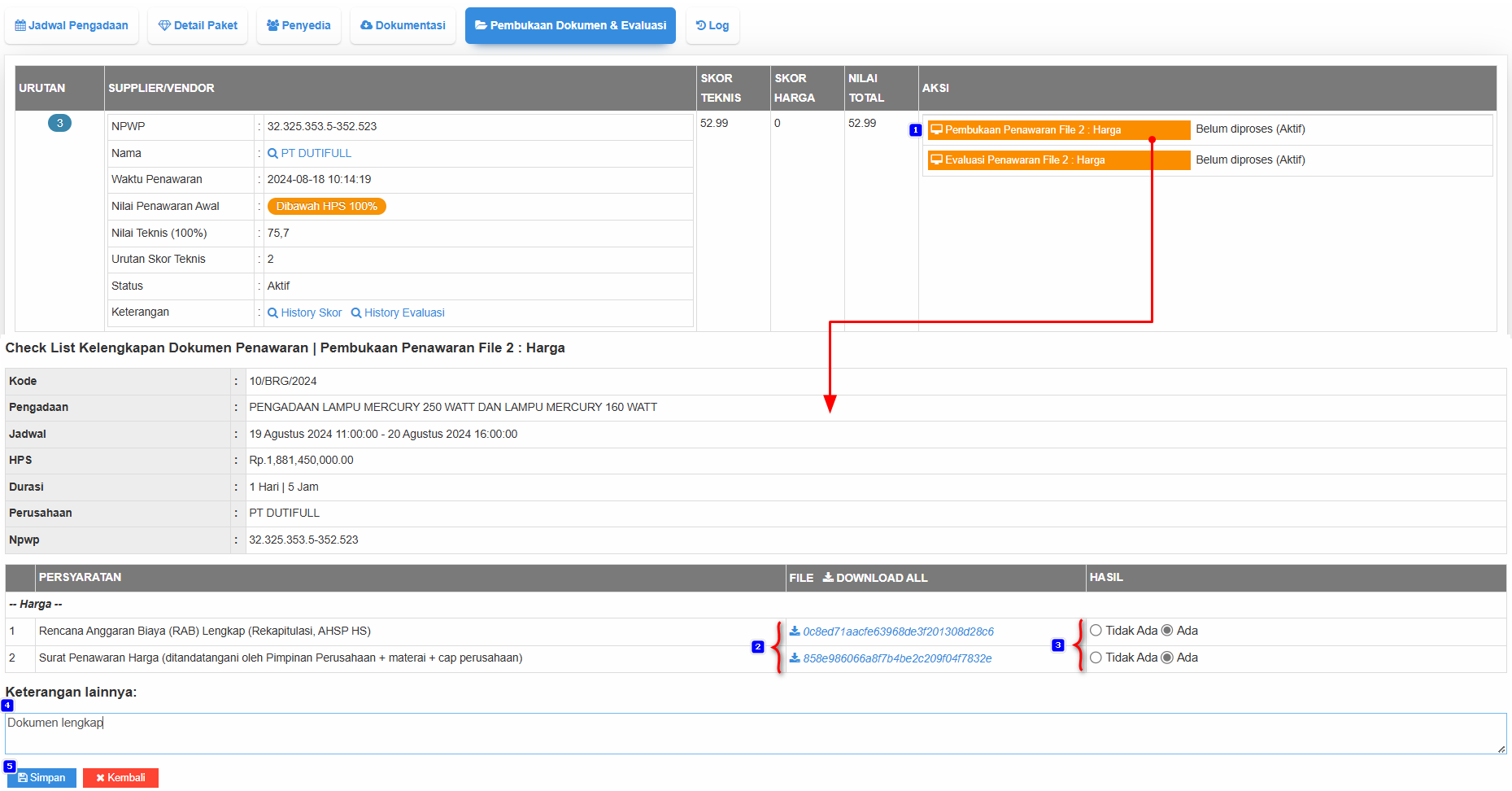Screen dimensions: 1512x791
Task: Click the Download All icon
Action: tap(828, 578)
